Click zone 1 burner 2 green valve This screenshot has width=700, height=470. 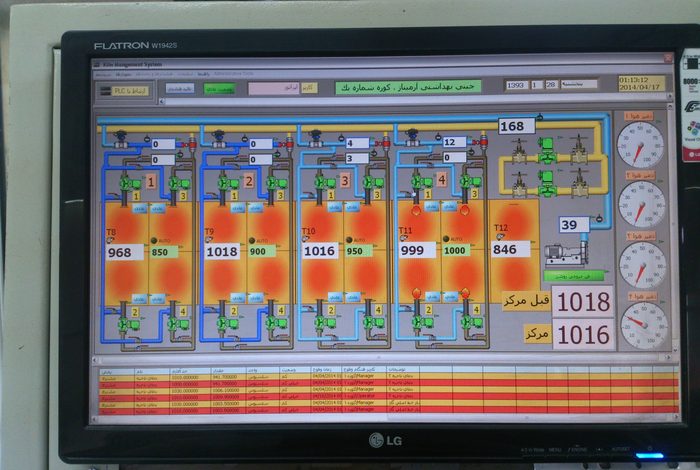click(129, 324)
